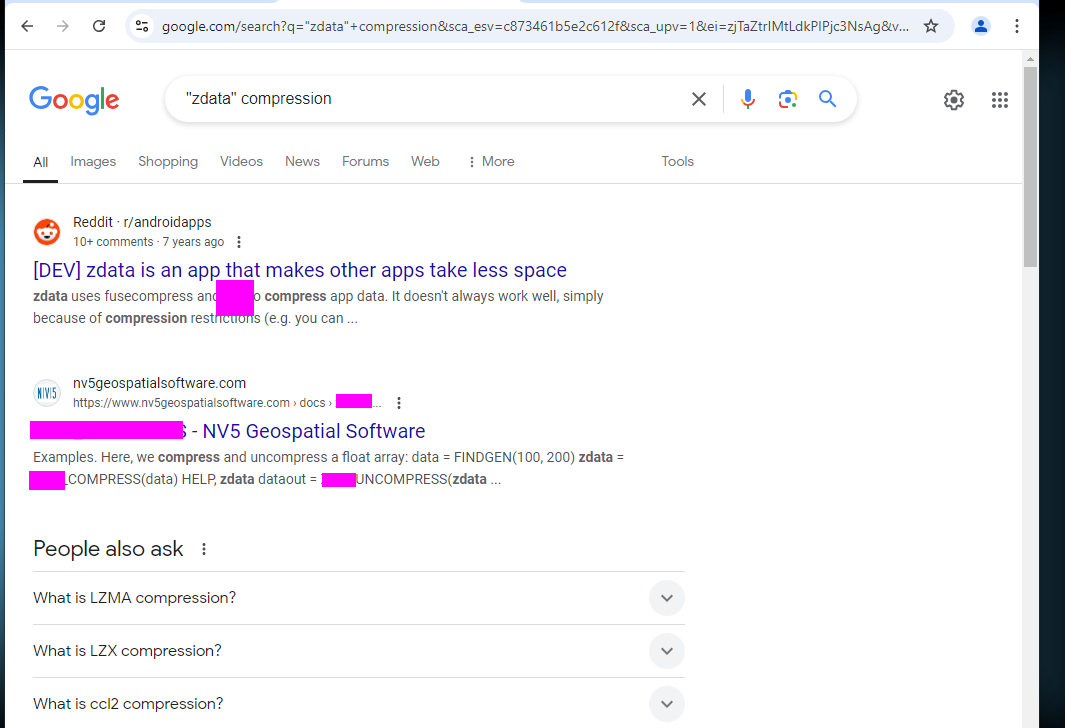The image size is (1065, 728).
Task: Select the All tab
Action: click(x=41, y=162)
